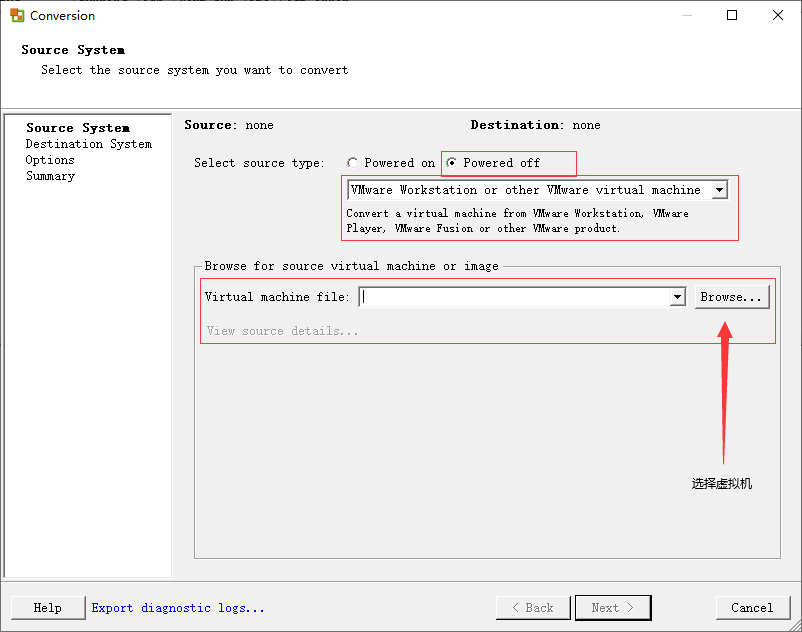Select Options step in sidebar

[50, 160]
